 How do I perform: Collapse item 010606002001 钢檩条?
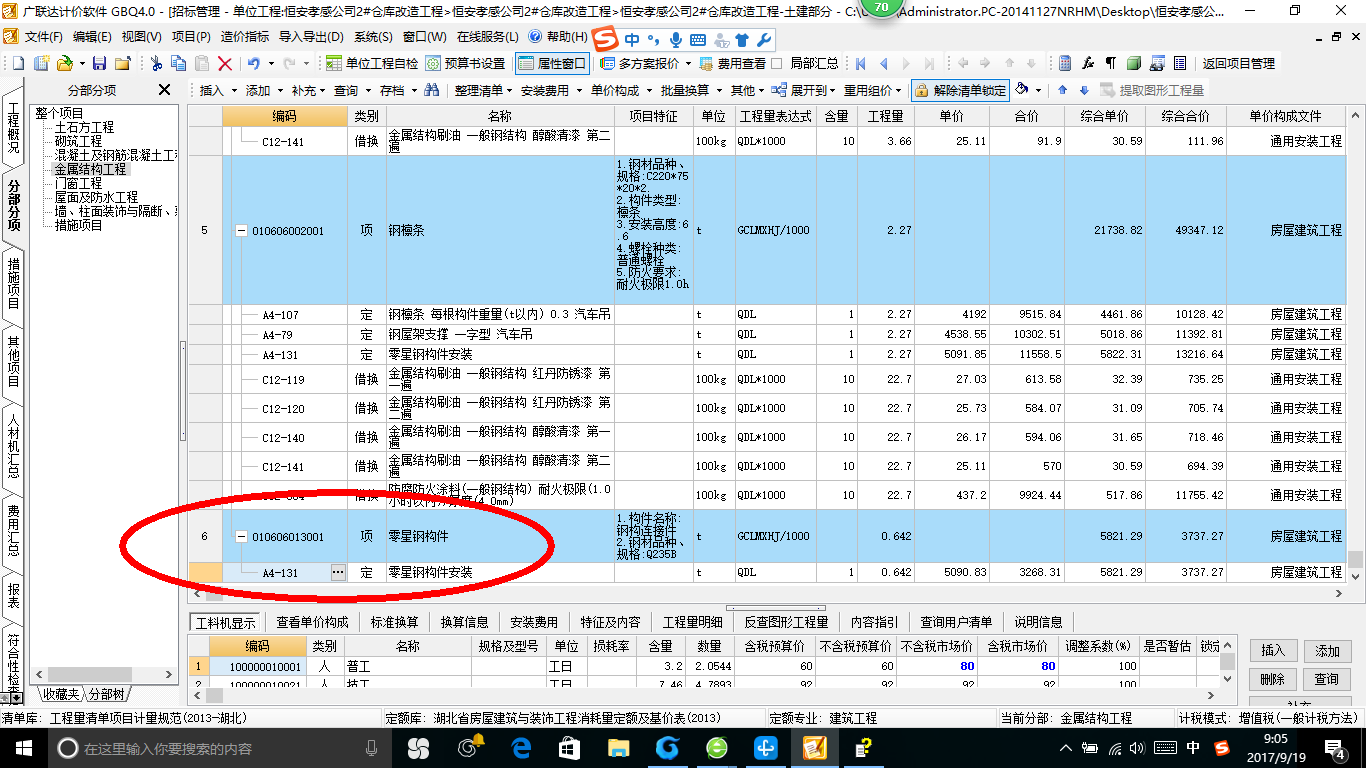point(241,230)
